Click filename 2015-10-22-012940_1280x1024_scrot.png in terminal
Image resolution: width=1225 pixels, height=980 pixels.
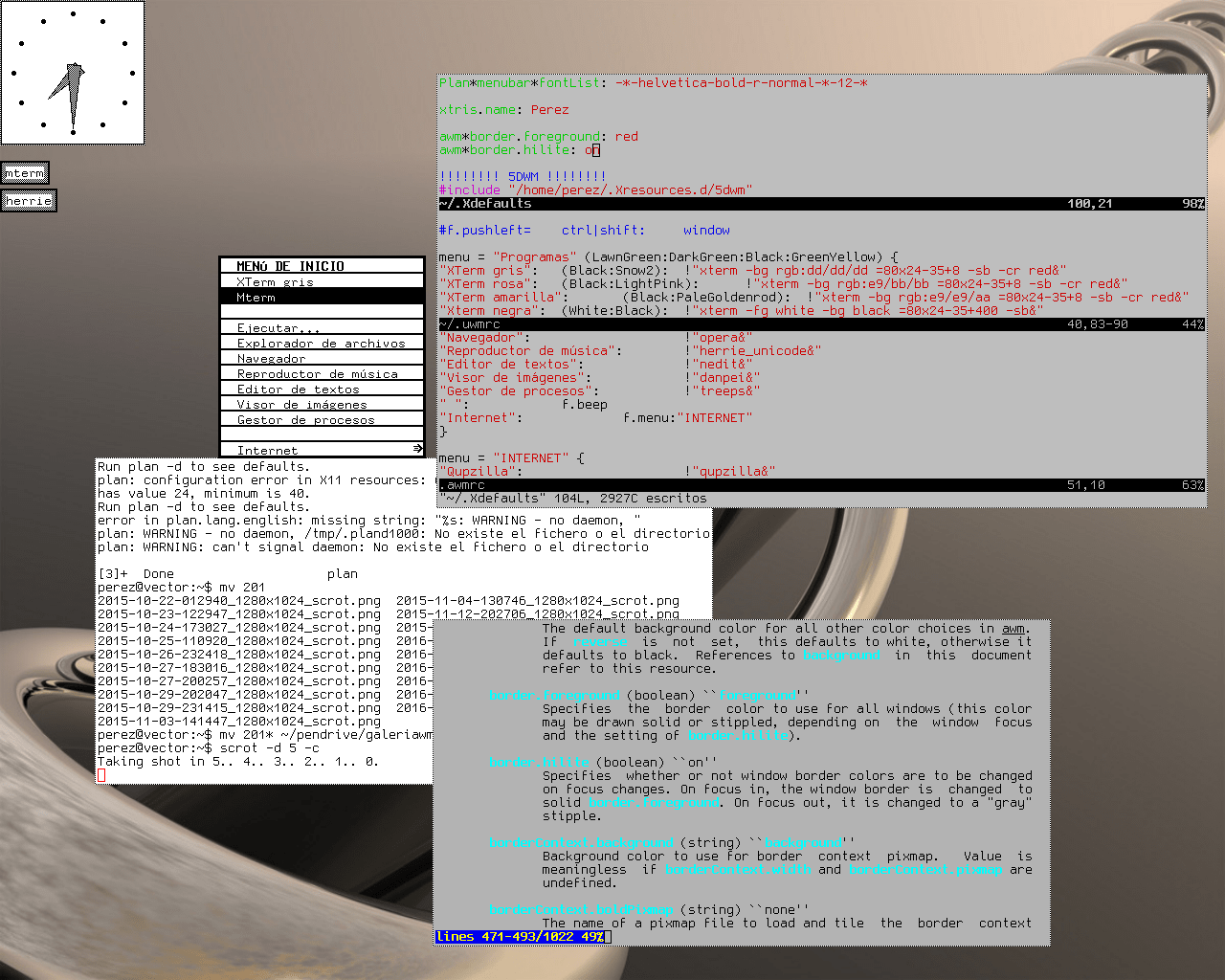pyautogui.click(x=239, y=601)
